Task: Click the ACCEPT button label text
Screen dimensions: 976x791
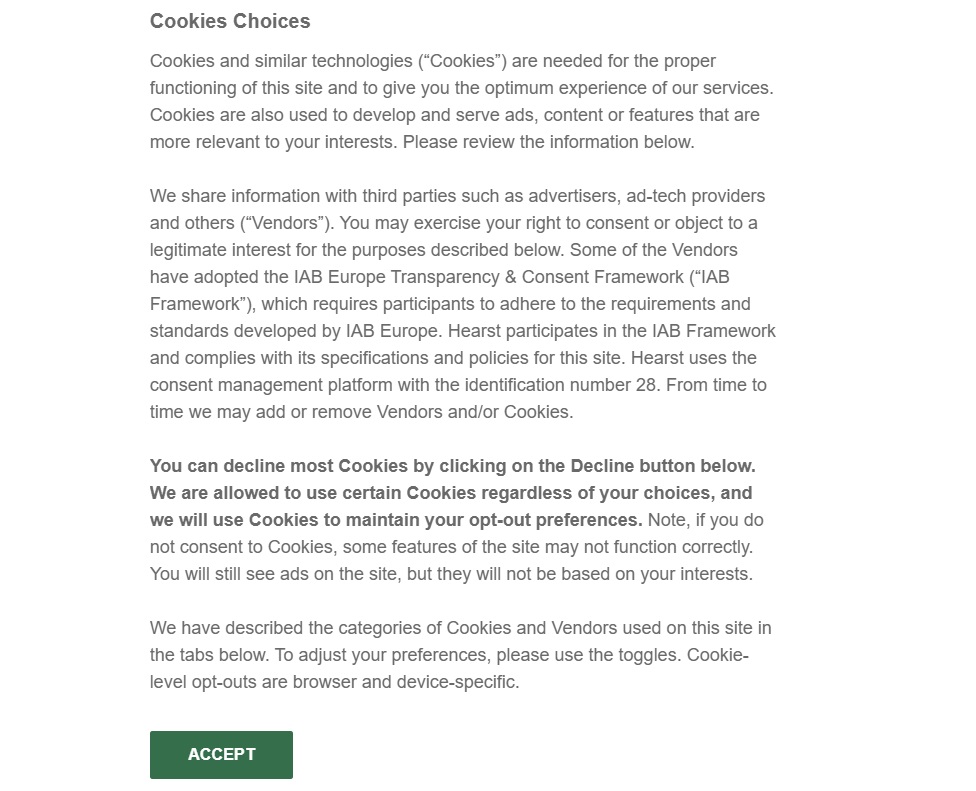Action: [x=220, y=754]
